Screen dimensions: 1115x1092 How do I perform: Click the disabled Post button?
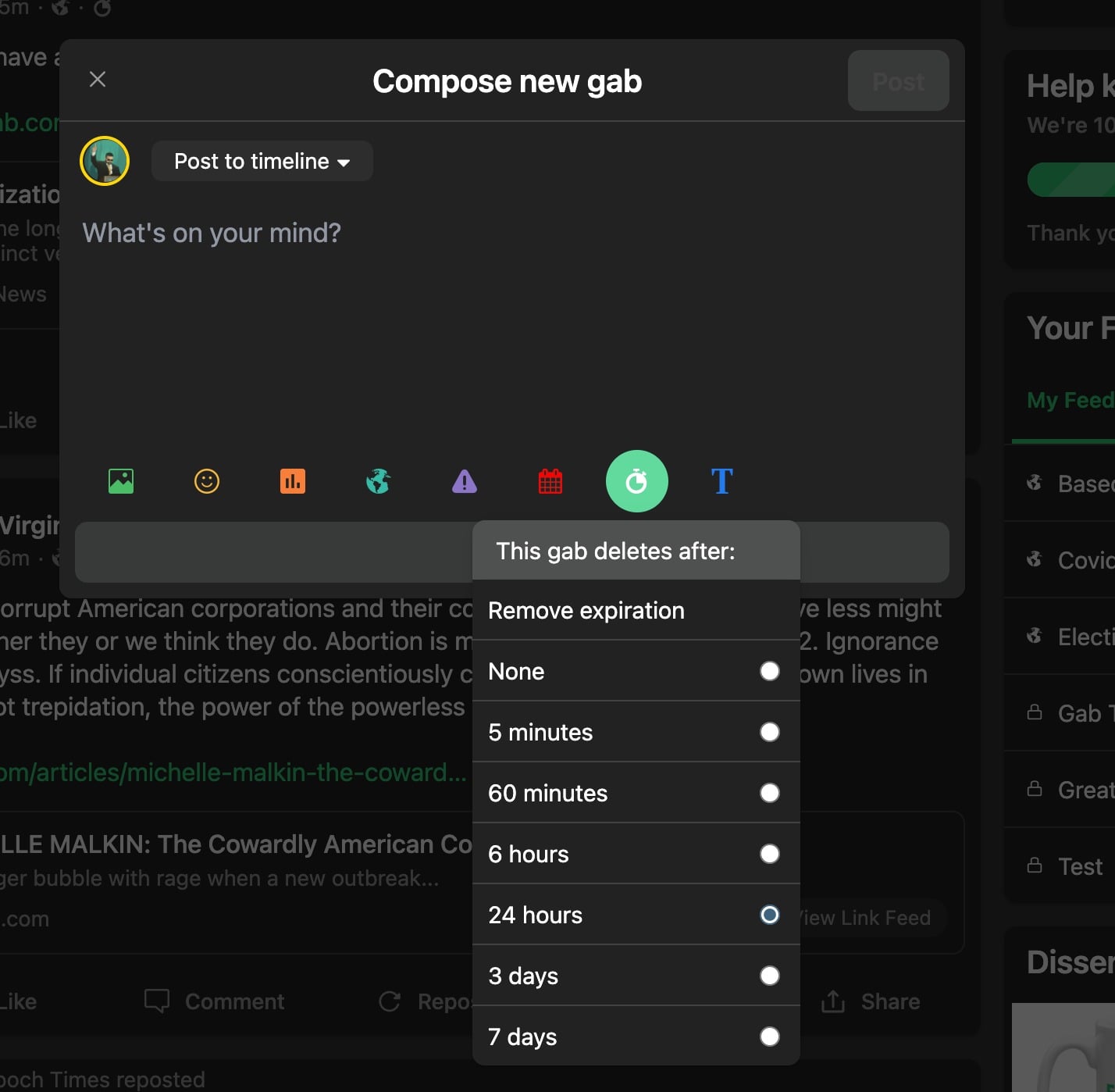pyautogui.click(x=898, y=81)
